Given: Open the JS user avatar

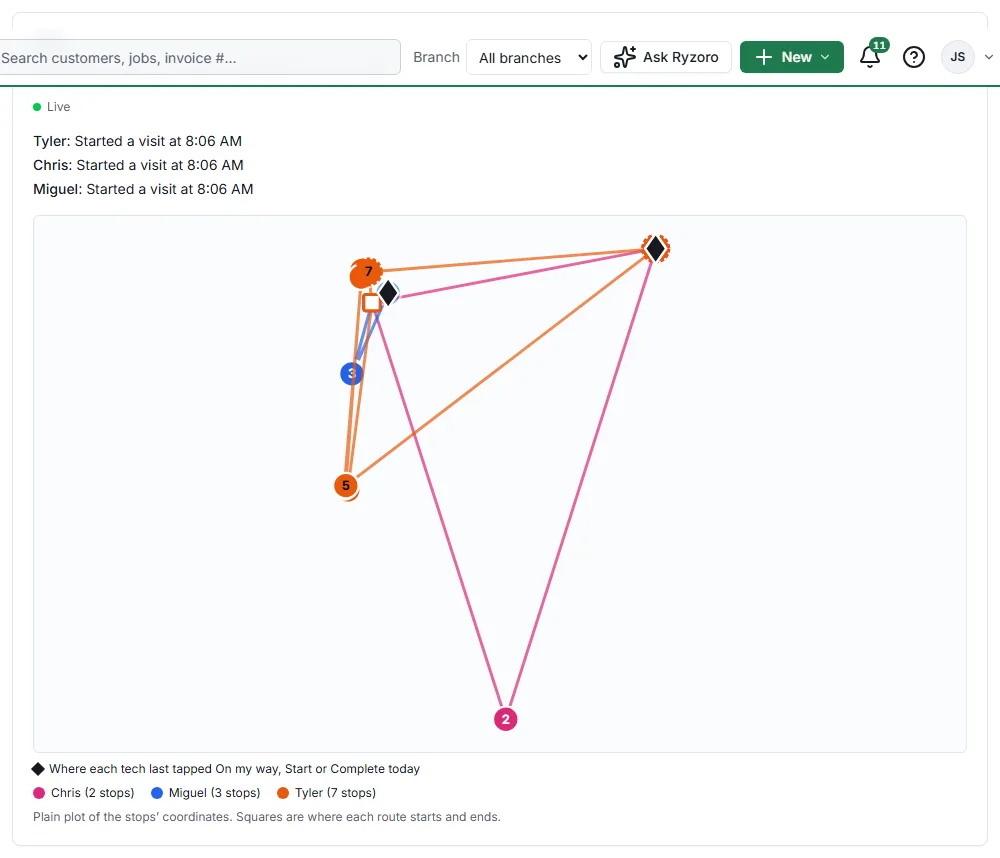Looking at the screenshot, I should coord(957,57).
